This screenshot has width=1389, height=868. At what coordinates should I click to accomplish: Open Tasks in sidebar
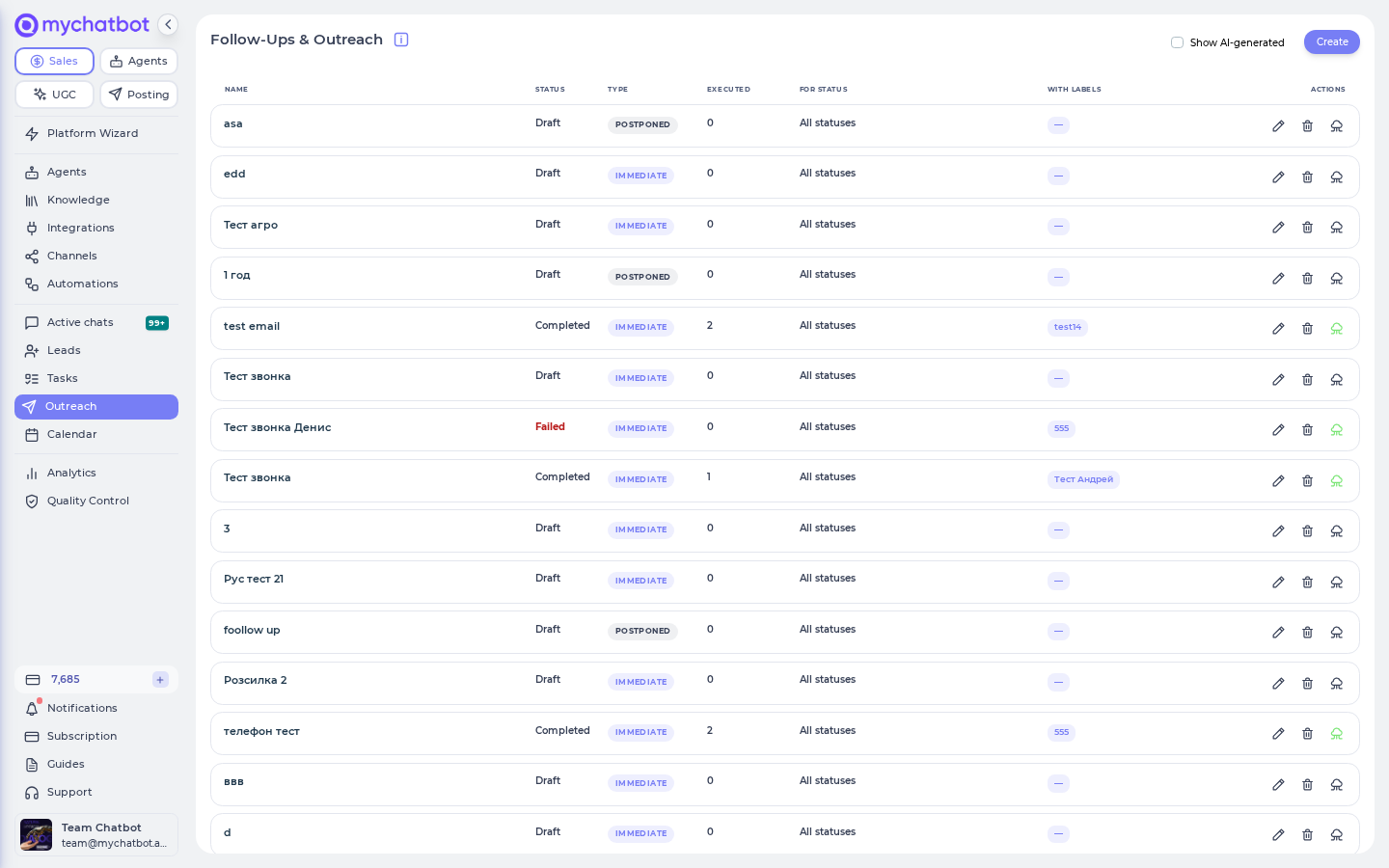coord(96,379)
